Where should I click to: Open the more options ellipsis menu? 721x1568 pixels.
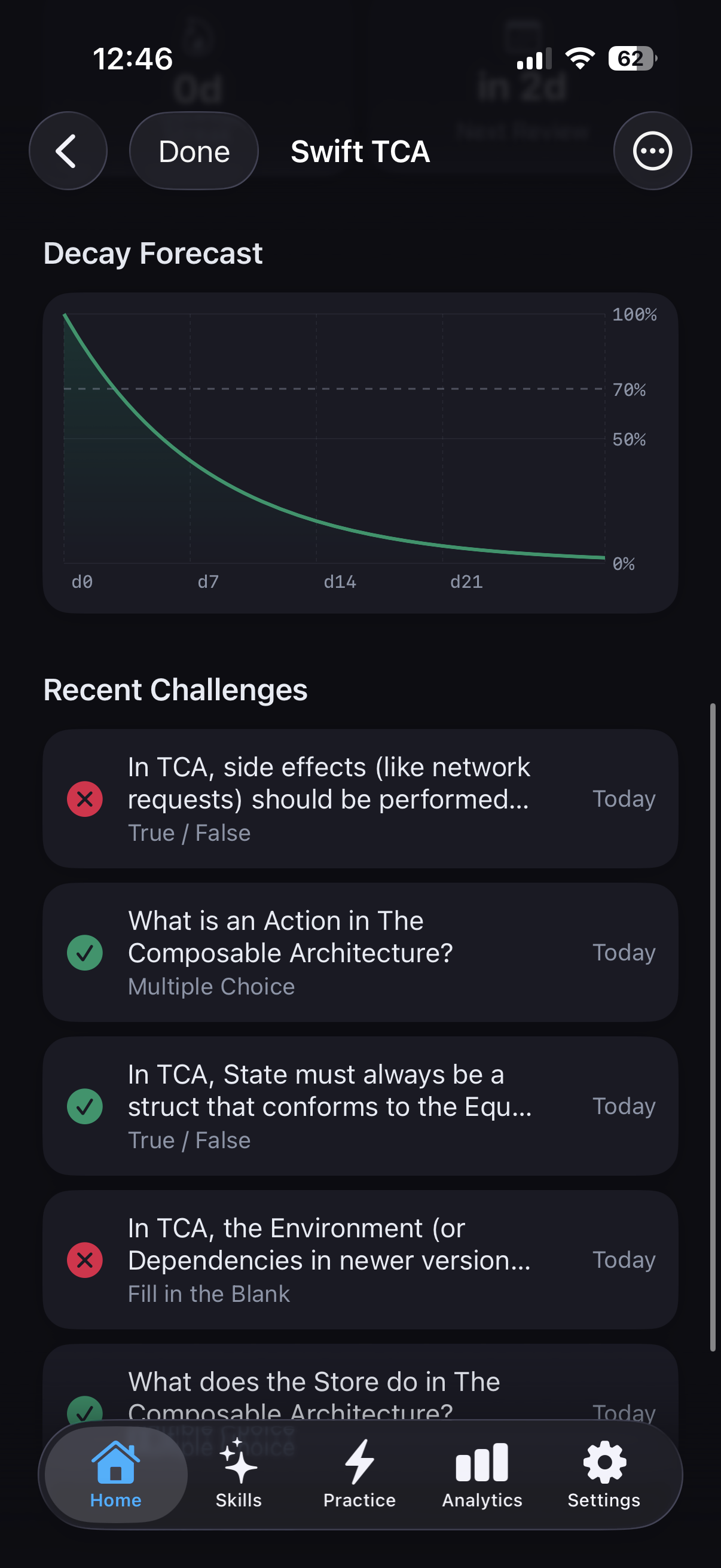(x=652, y=151)
